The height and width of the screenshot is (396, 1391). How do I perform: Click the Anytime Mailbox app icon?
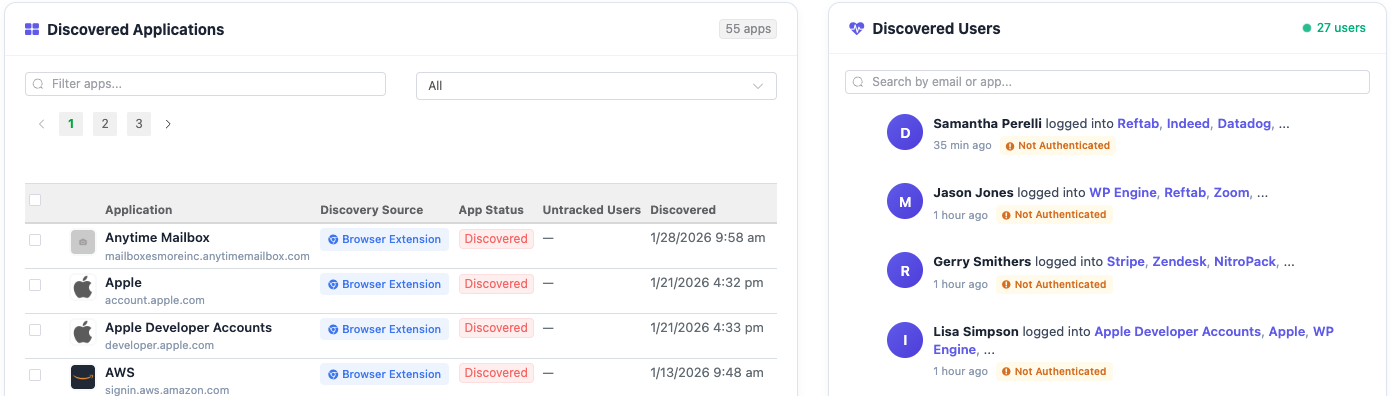tap(83, 242)
